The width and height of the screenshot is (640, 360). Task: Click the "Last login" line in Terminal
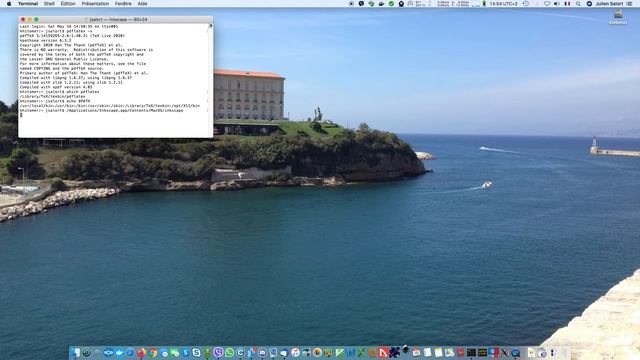69,26
